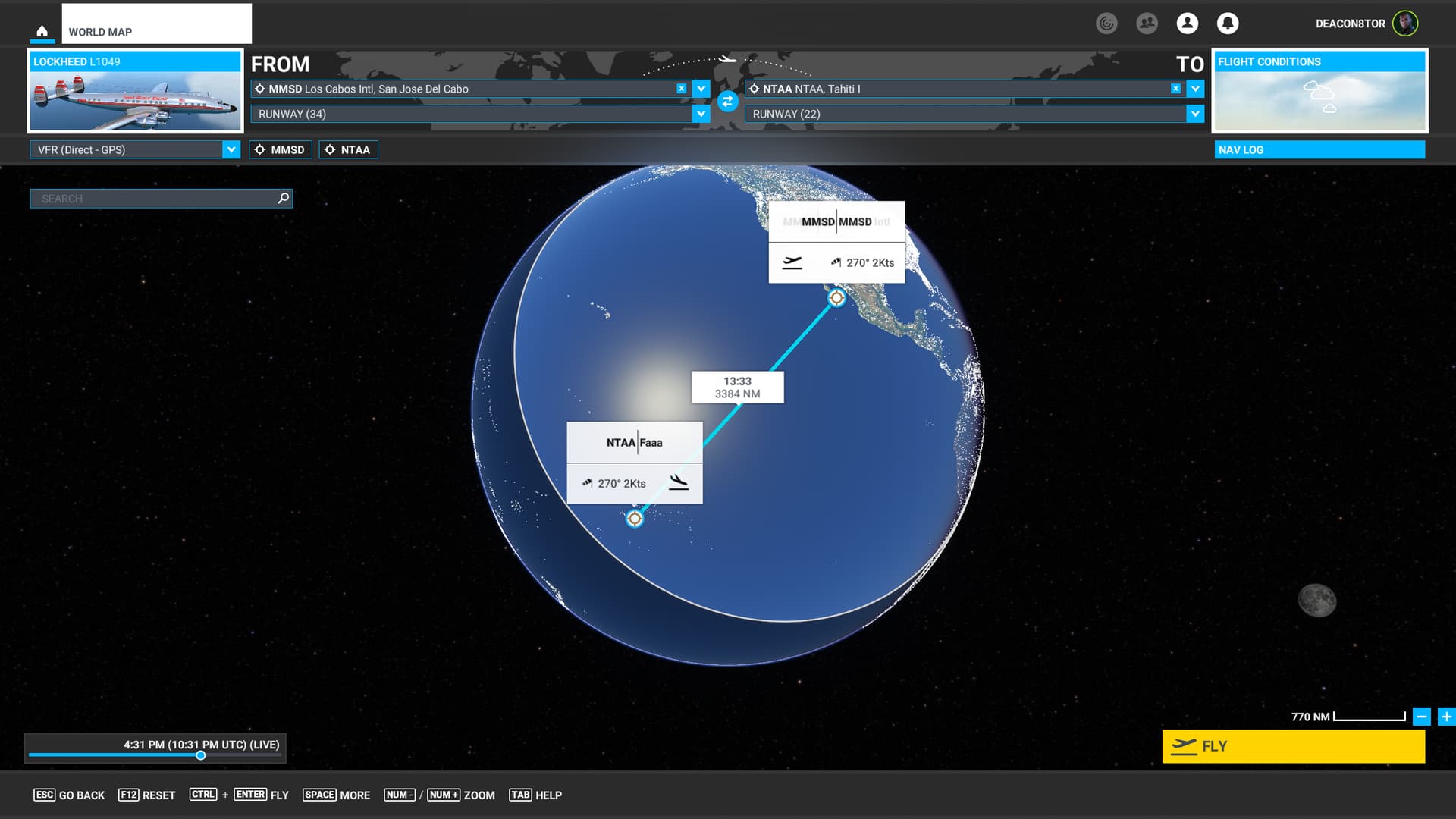
Task: Open the Lockheed L1049 aircraft thumbnail
Action: 136,91
